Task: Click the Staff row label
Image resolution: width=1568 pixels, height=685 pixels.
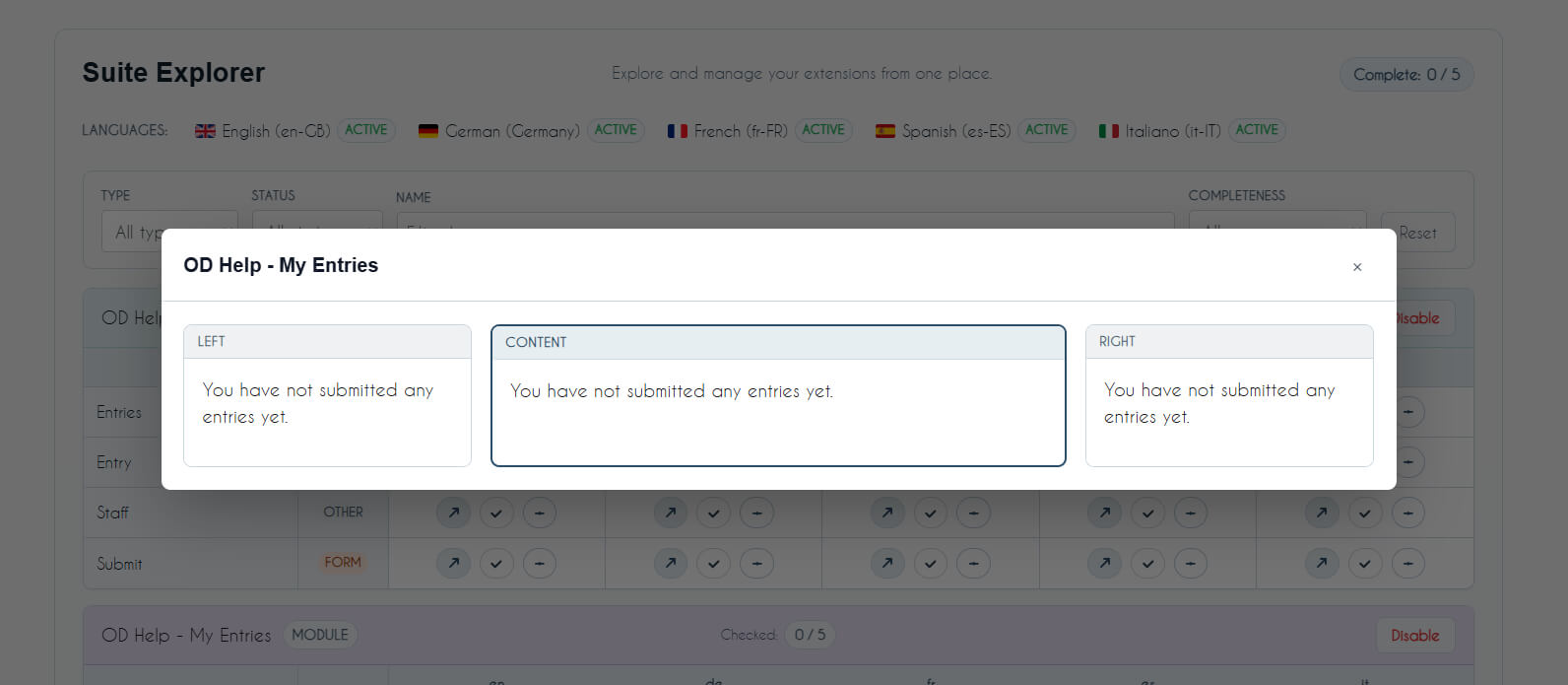Action: [x=112, y=513]
